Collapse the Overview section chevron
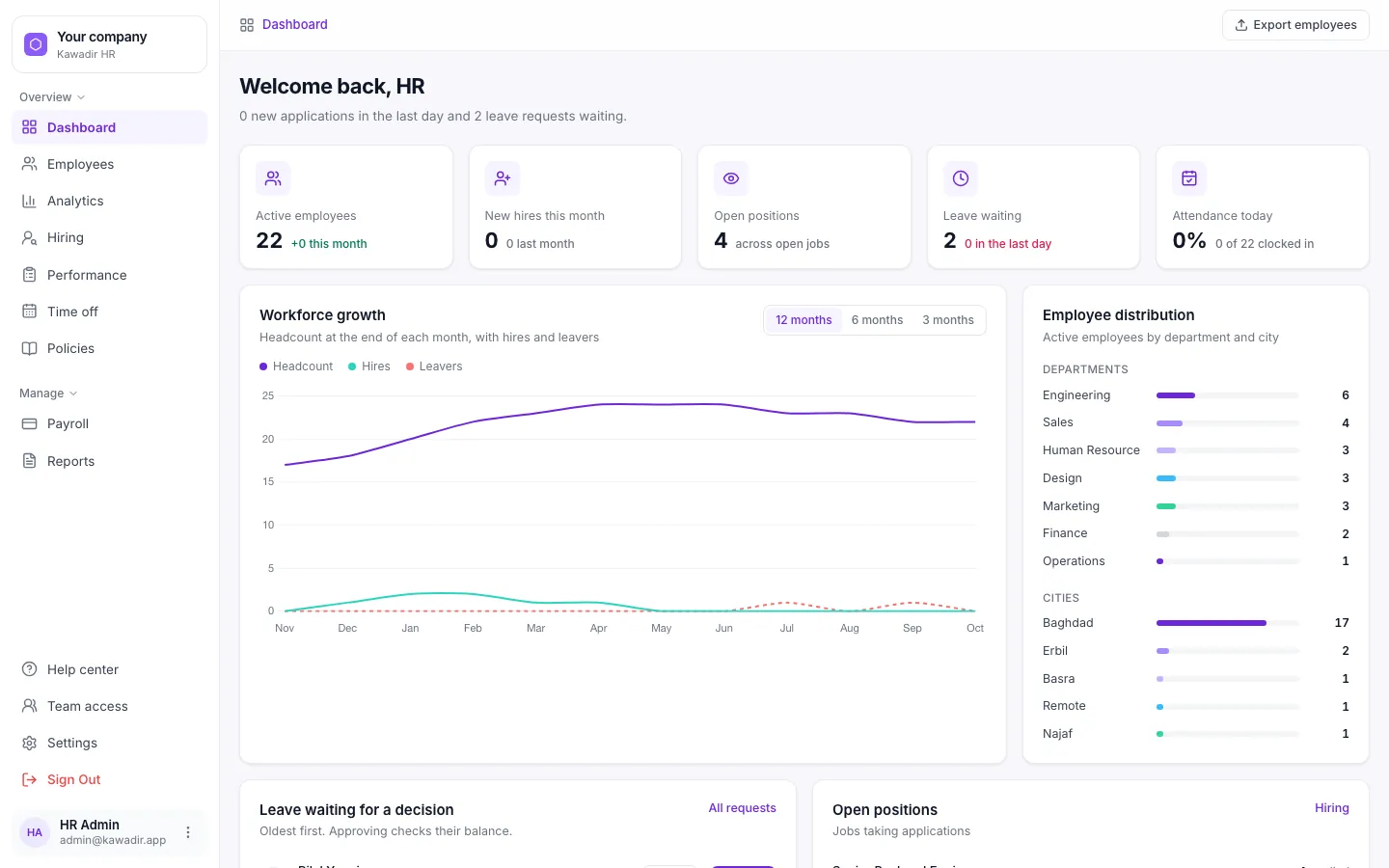1389x868 pixels. (81, 97)
